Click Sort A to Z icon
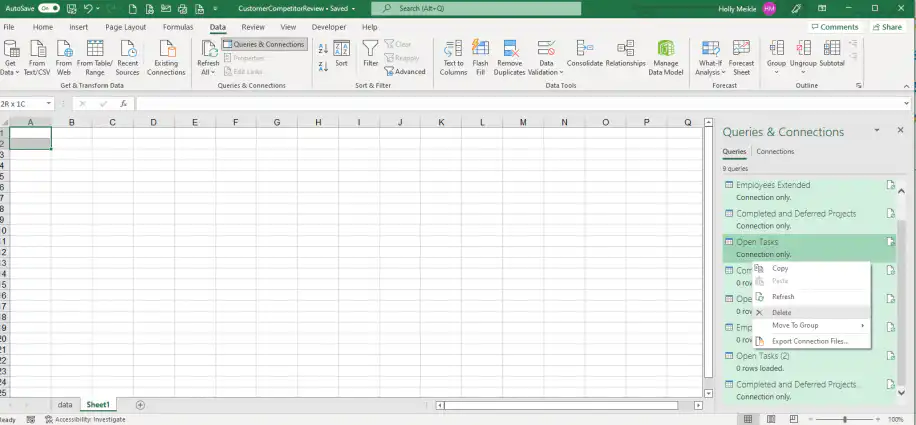Image resolution: width=916 pixels, height=425 pixels. (x=323, y=49)
